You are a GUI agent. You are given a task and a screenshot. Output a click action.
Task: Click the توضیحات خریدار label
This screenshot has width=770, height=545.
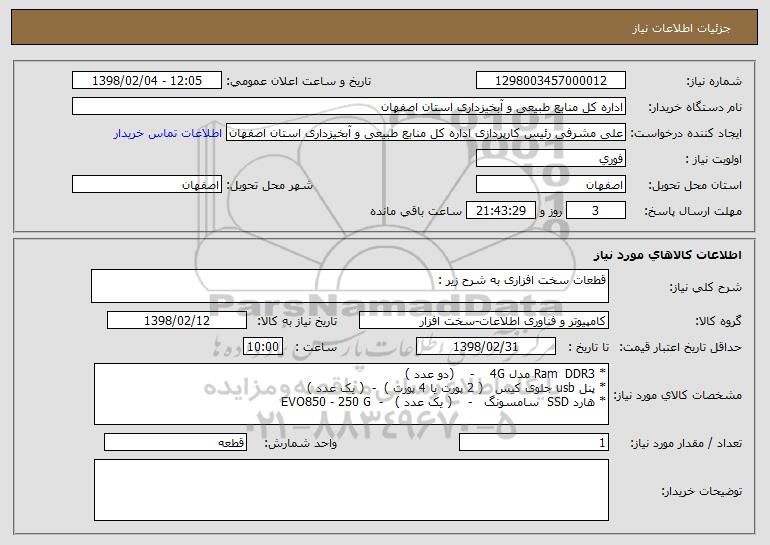click(x=701, y=491)
